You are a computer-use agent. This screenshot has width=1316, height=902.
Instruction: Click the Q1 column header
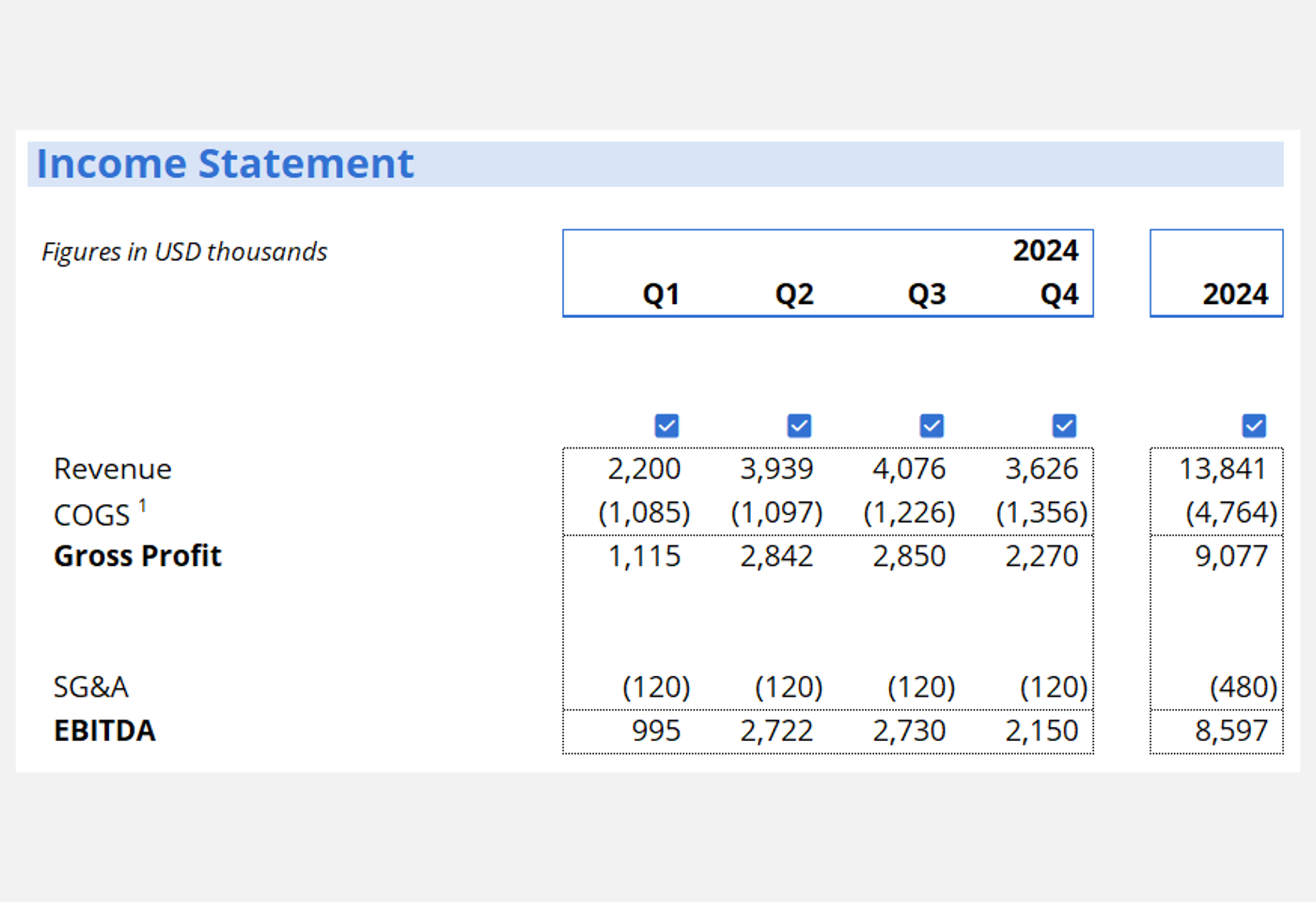661,294
